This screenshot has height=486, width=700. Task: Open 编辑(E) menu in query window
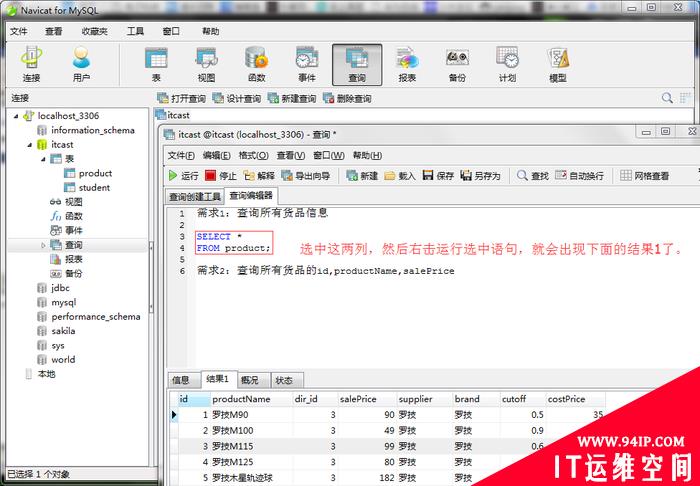(x=217, y=155)
